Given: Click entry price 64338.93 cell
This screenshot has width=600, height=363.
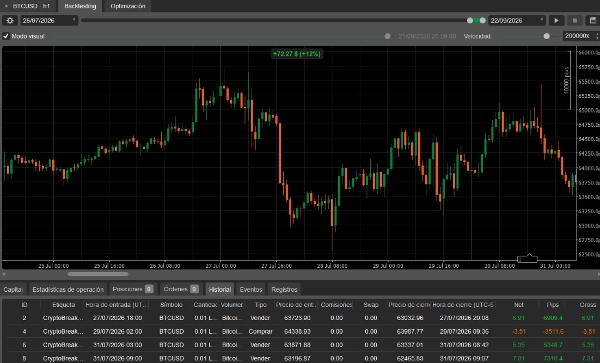Looking at the screenshot, I should point(297,331).
